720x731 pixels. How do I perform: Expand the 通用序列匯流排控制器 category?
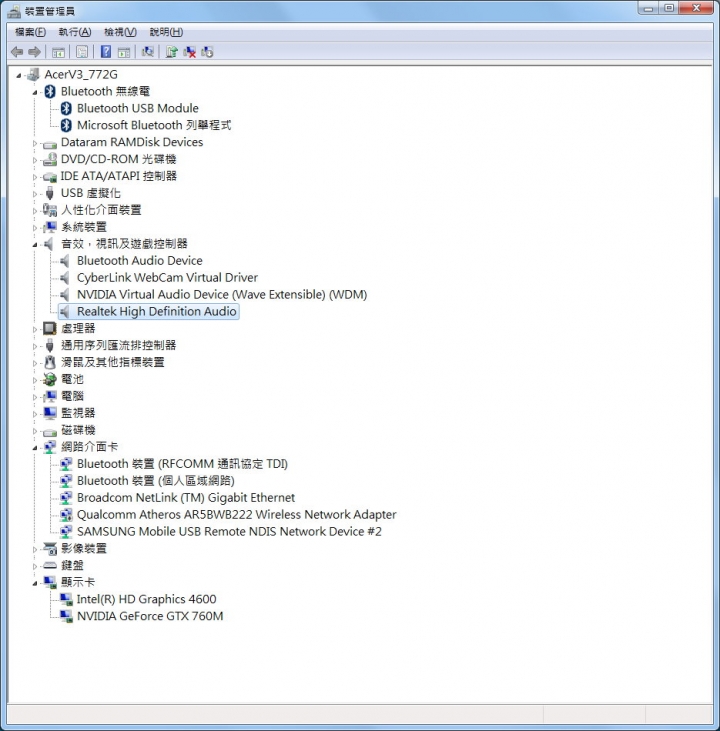pos(35,346)
